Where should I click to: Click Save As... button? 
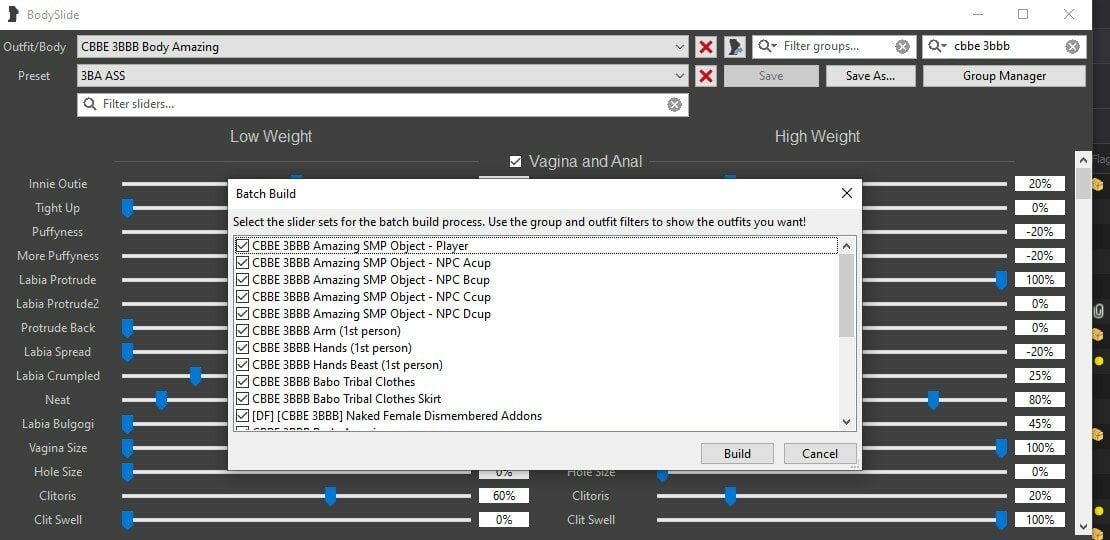(870, 76)
